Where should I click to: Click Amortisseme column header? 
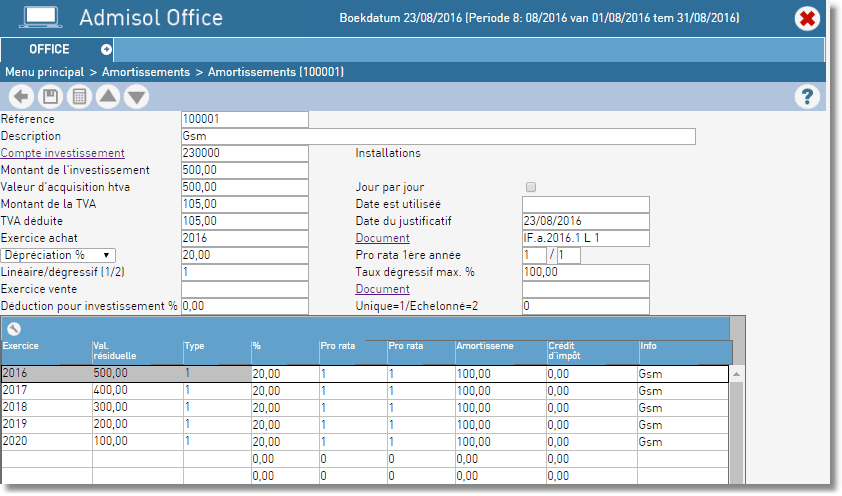[501, 352]
